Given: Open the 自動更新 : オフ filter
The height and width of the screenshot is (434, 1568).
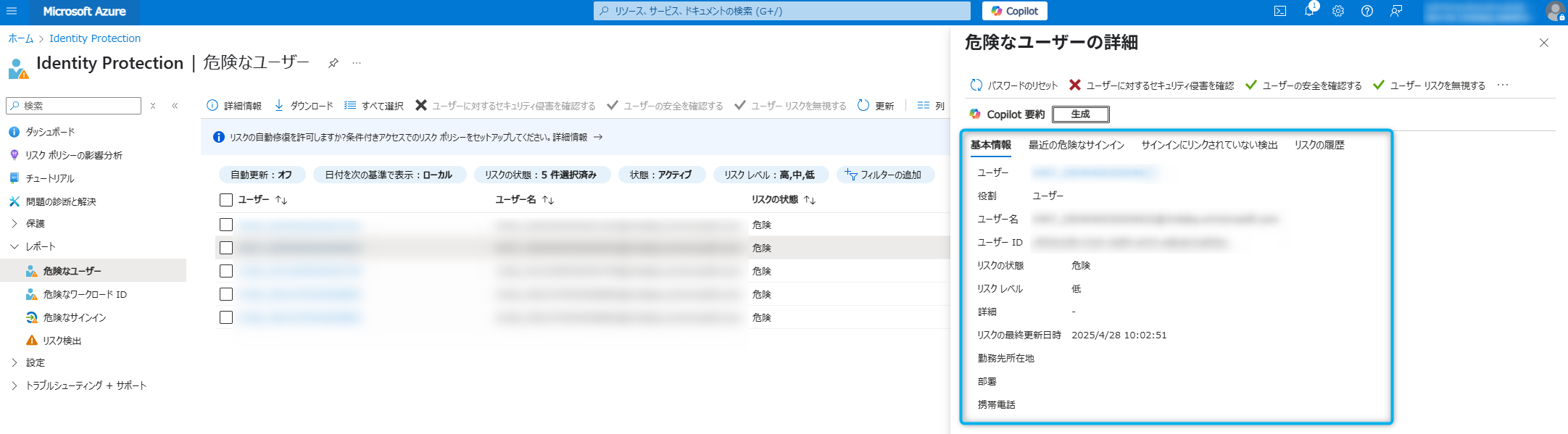Looking at the screenshot, I should coord(262,175).
